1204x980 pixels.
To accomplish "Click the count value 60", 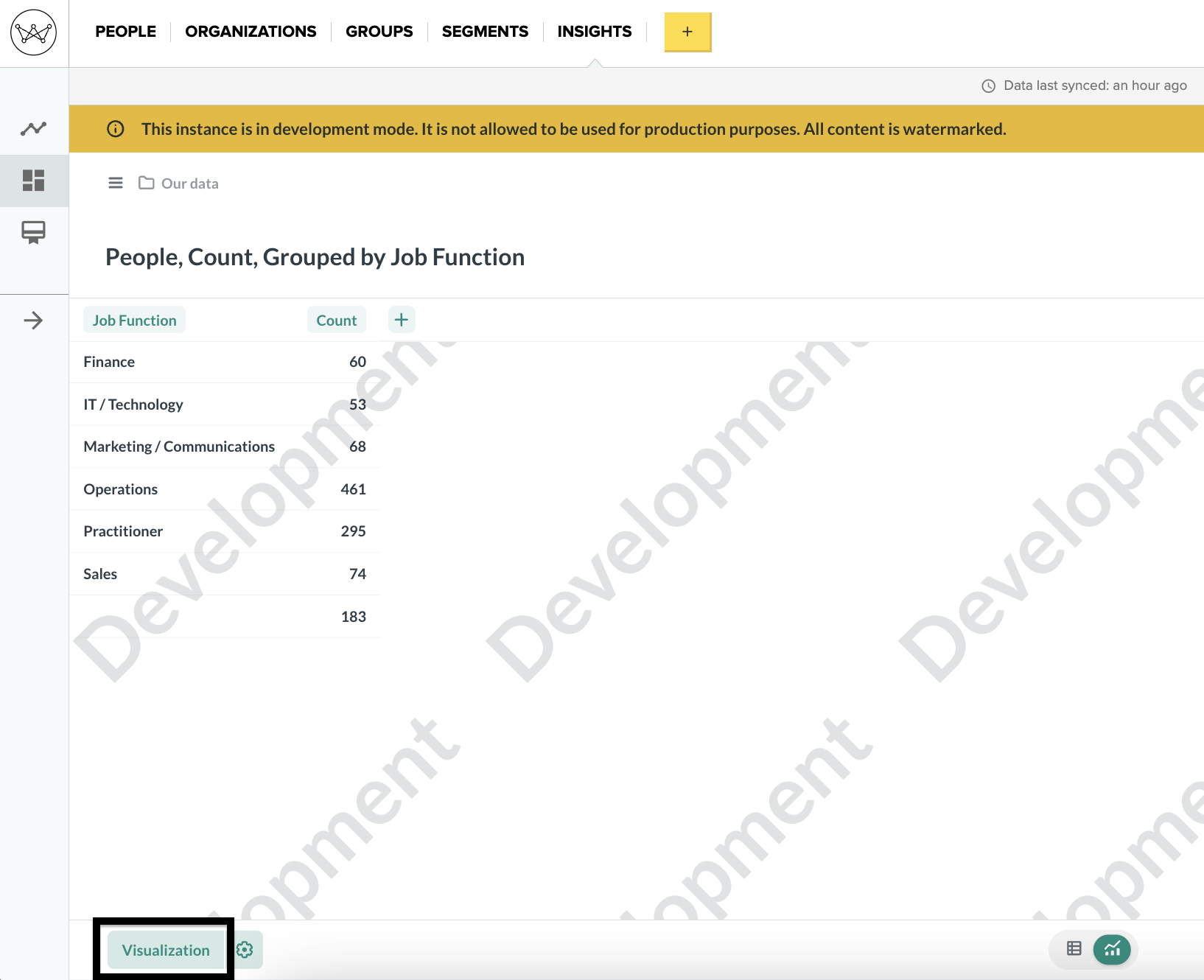I will coord(357,362).
